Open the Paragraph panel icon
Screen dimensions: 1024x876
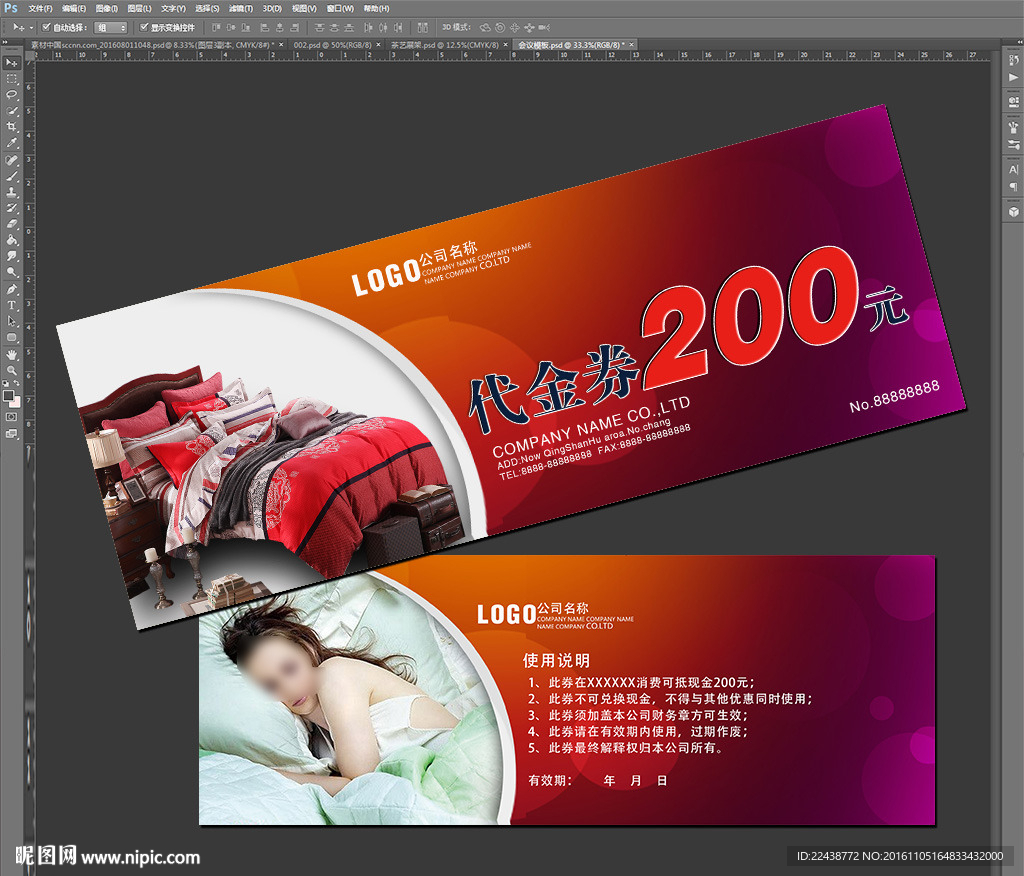pyautogui.click(x=1014, y=186)
